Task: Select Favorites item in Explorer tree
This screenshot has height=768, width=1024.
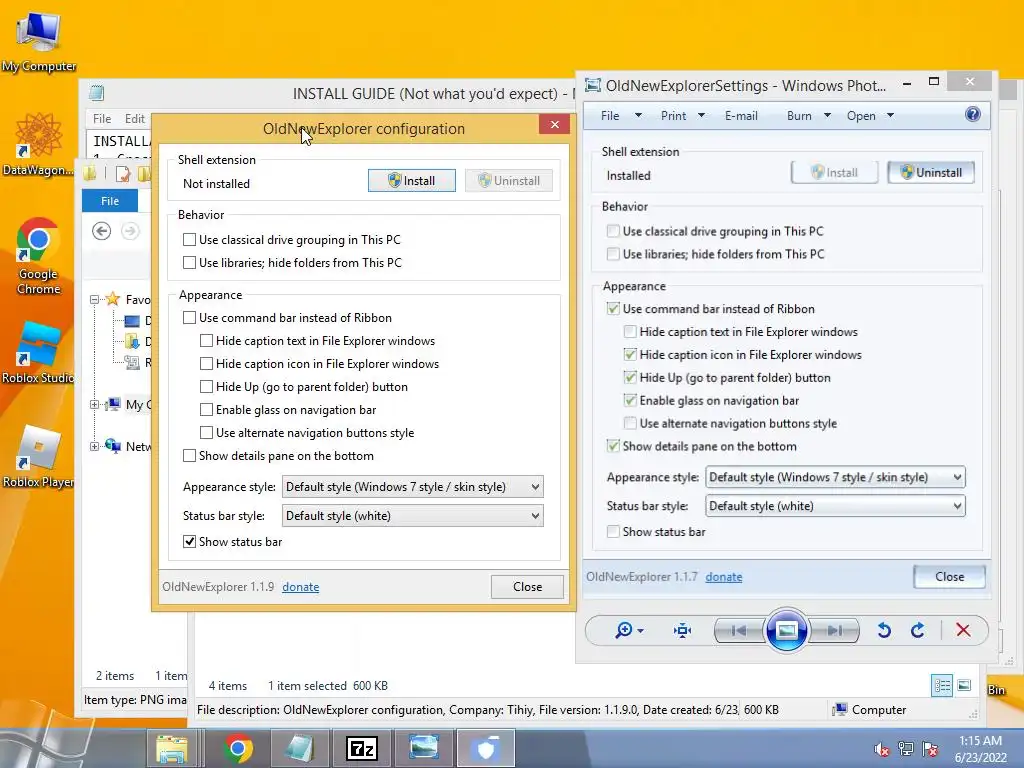Action: point(128,300)
